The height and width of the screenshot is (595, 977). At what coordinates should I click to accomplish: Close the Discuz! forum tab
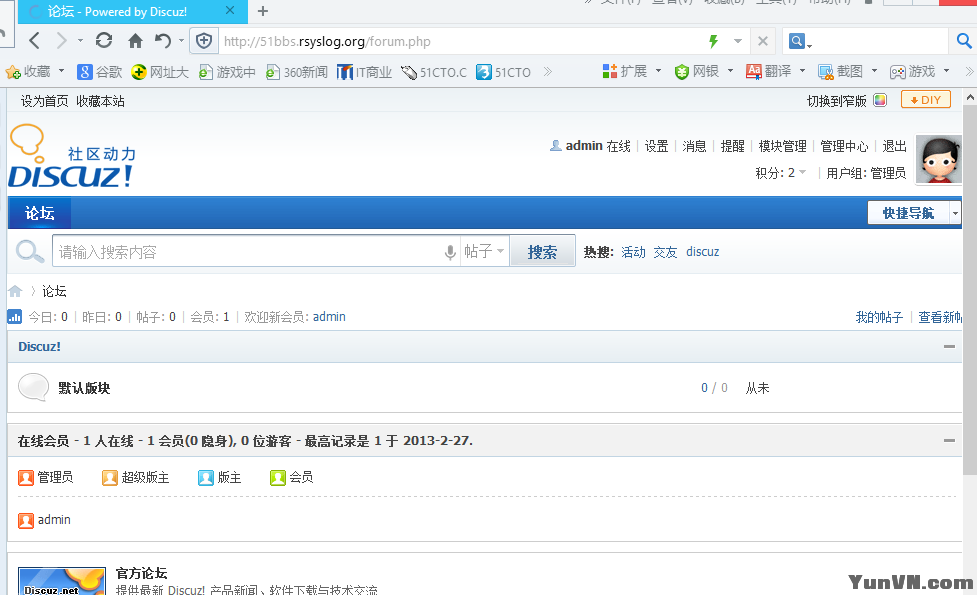click(230, 11)
